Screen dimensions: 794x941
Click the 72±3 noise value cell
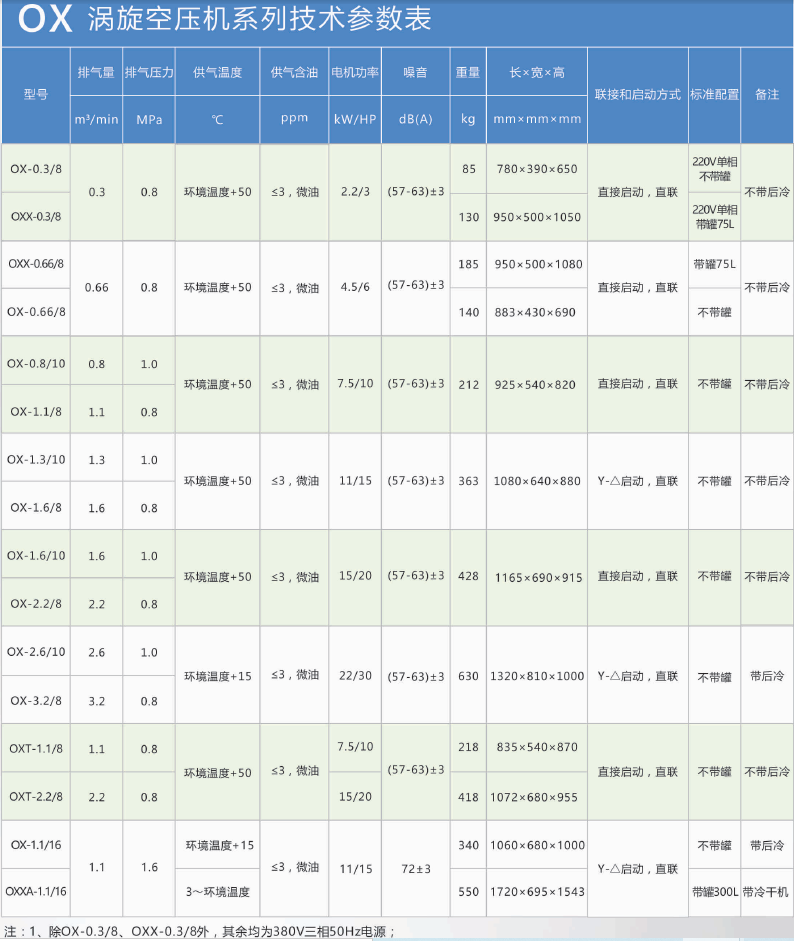[x=415, y=868]
